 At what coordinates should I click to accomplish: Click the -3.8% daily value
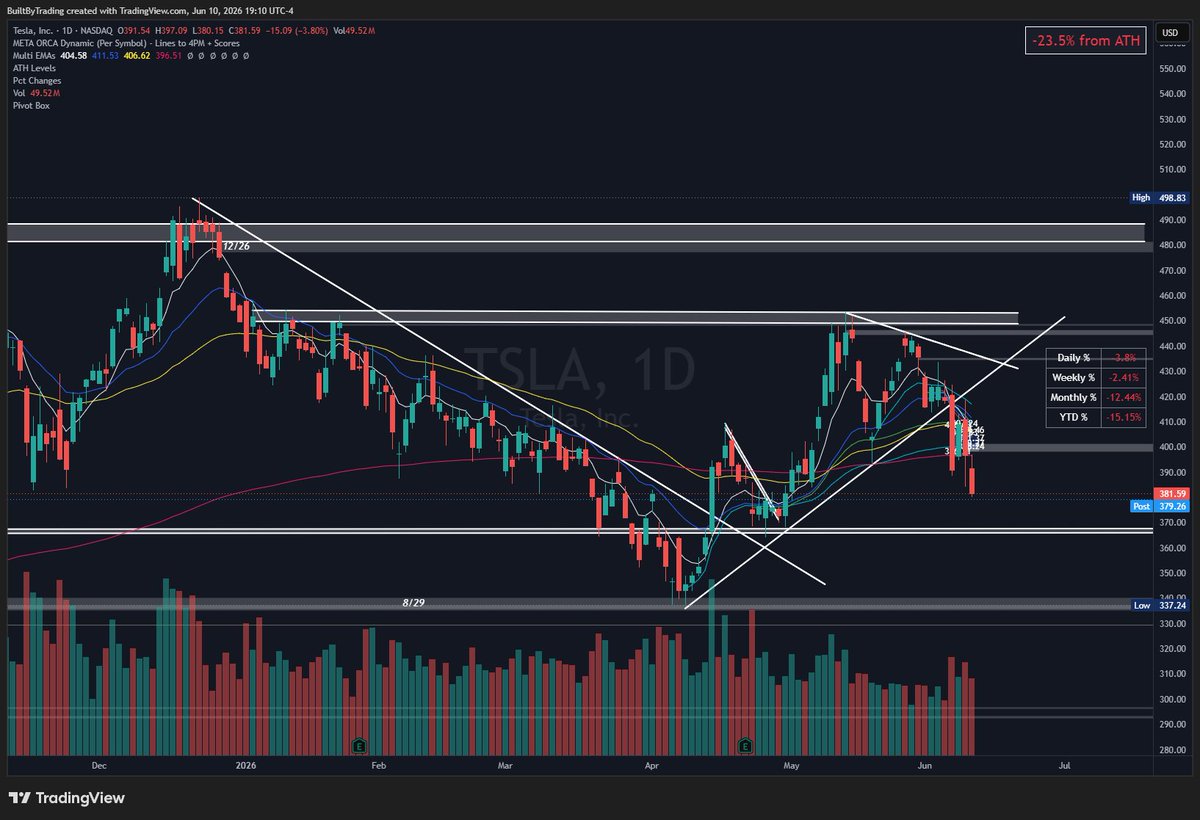[1126, 358]
